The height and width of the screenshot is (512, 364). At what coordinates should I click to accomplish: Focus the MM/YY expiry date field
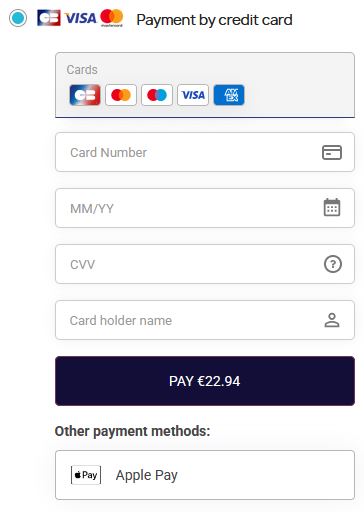tap(205, 208)
